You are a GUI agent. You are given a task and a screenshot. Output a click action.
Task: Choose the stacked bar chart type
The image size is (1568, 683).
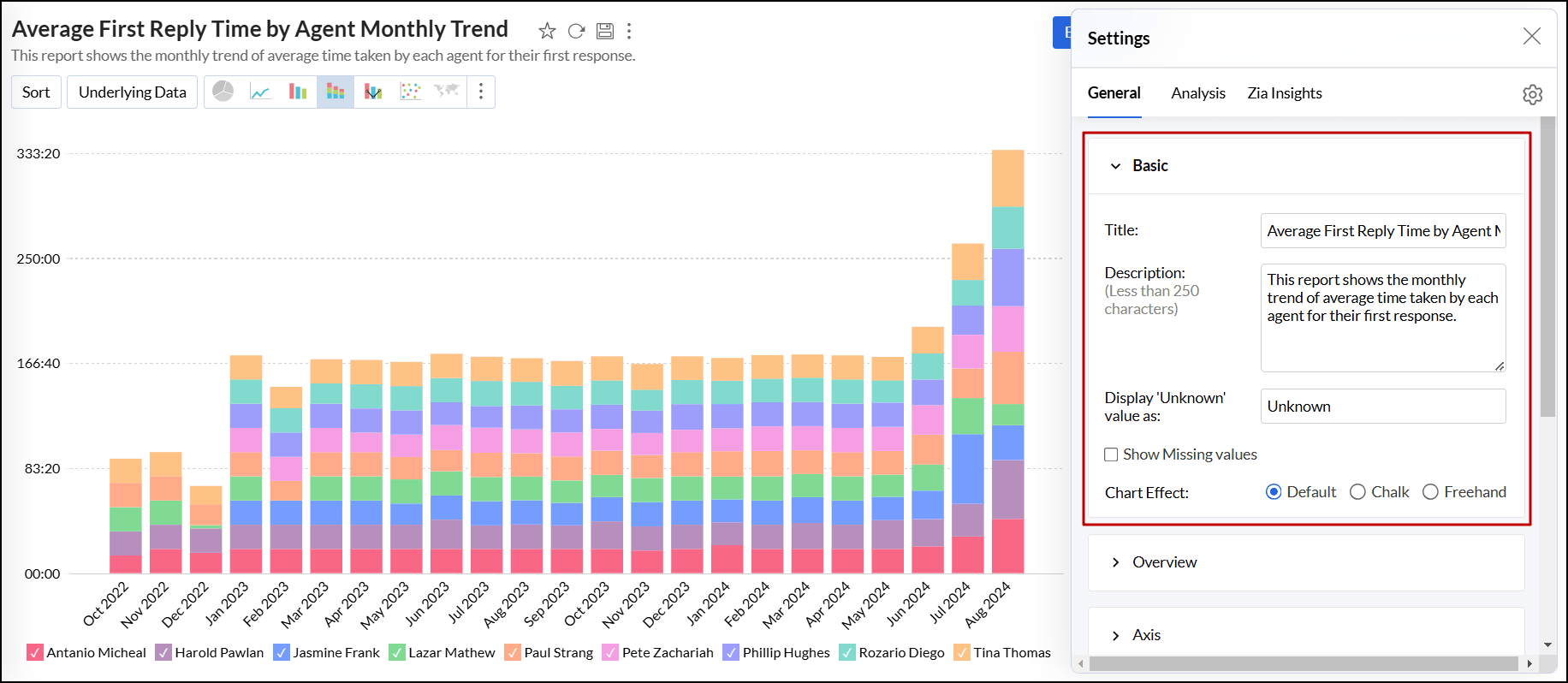[x=336, y=92]
